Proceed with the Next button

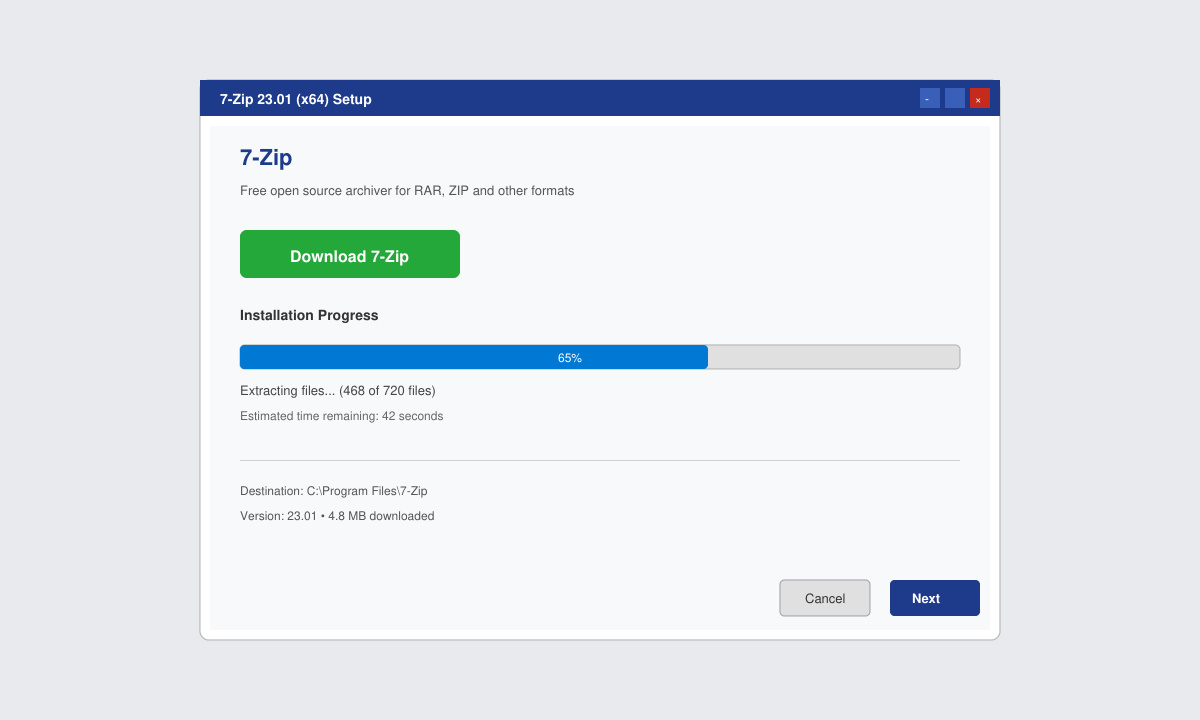[x=935, y=598]
